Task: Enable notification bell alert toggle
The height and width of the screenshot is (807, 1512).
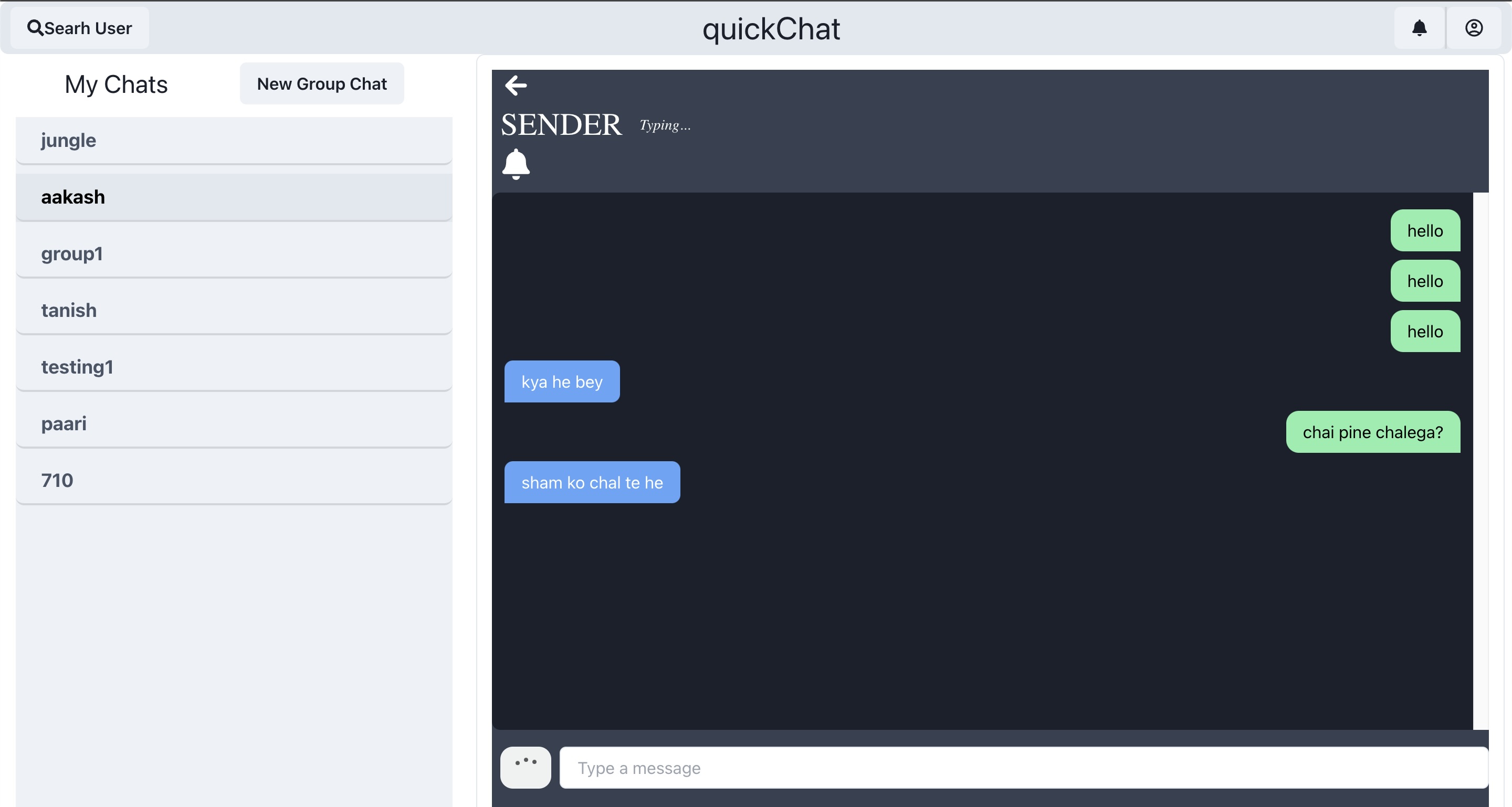Action: point(515,162)
